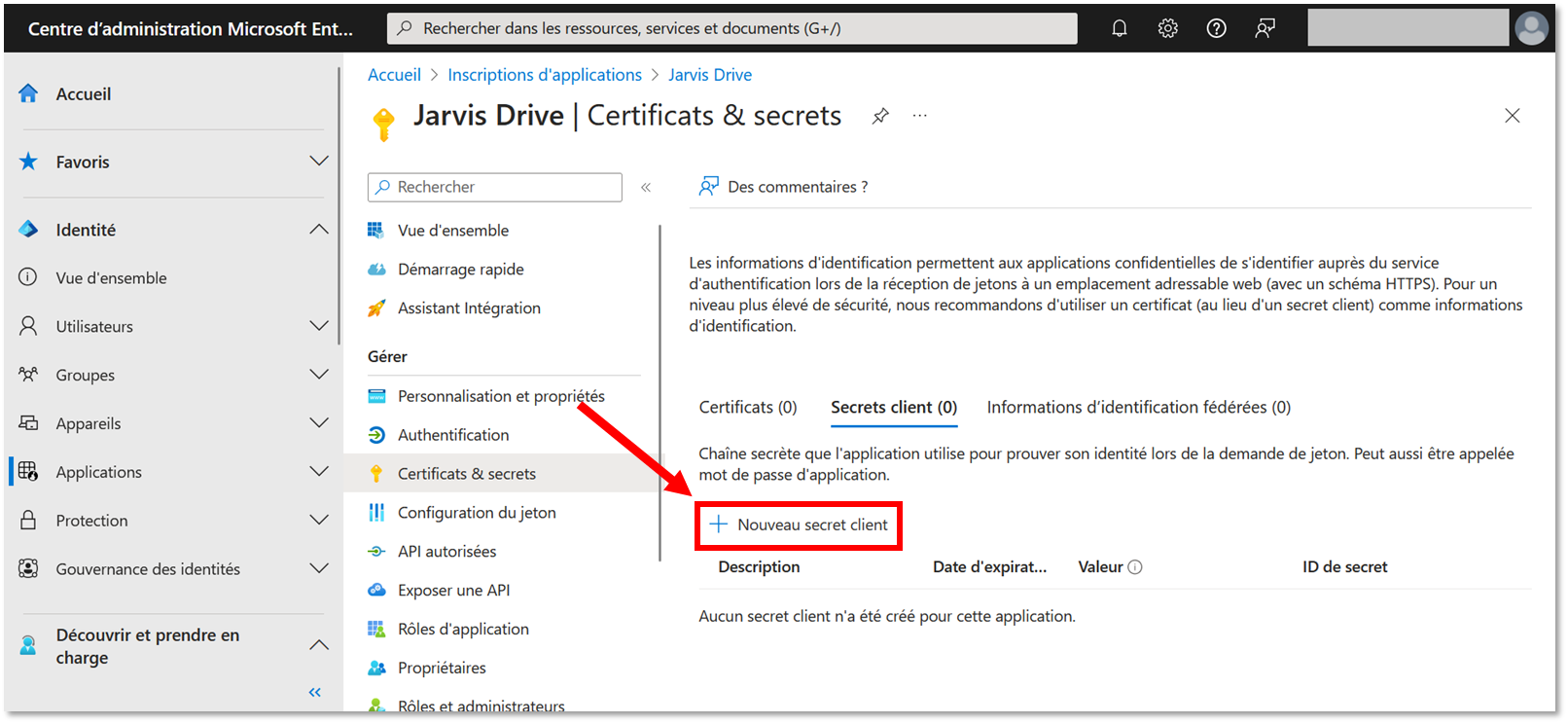
Task: Open the settings gear in top bar
Action: tap(1168, 28)
